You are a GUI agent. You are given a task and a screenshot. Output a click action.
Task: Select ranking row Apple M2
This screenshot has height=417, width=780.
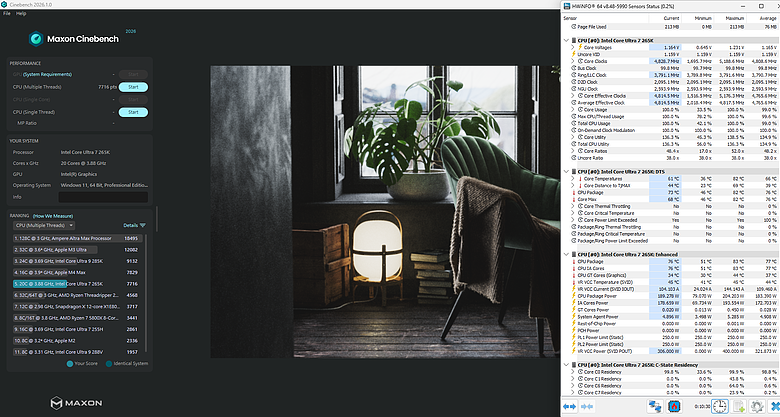tap(77, 341)
